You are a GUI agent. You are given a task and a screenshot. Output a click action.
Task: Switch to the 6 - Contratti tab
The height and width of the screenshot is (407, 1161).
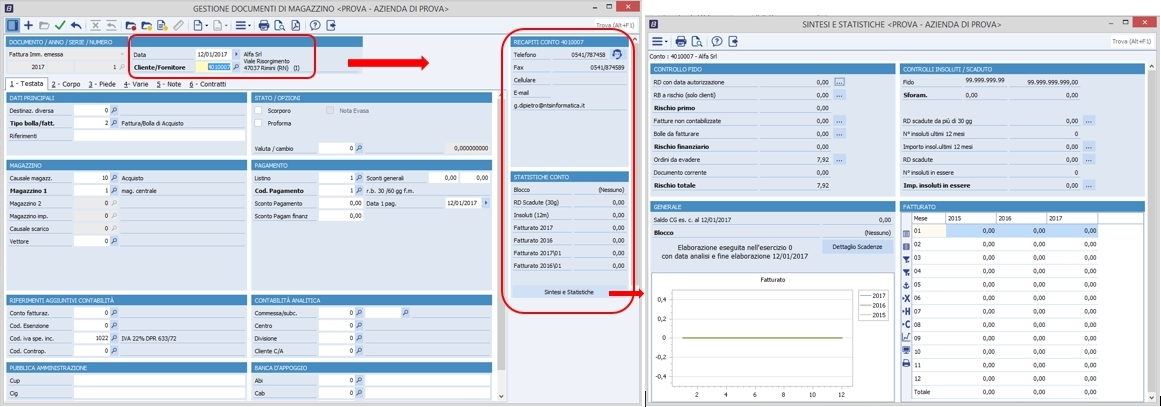[x=208, y=84]
